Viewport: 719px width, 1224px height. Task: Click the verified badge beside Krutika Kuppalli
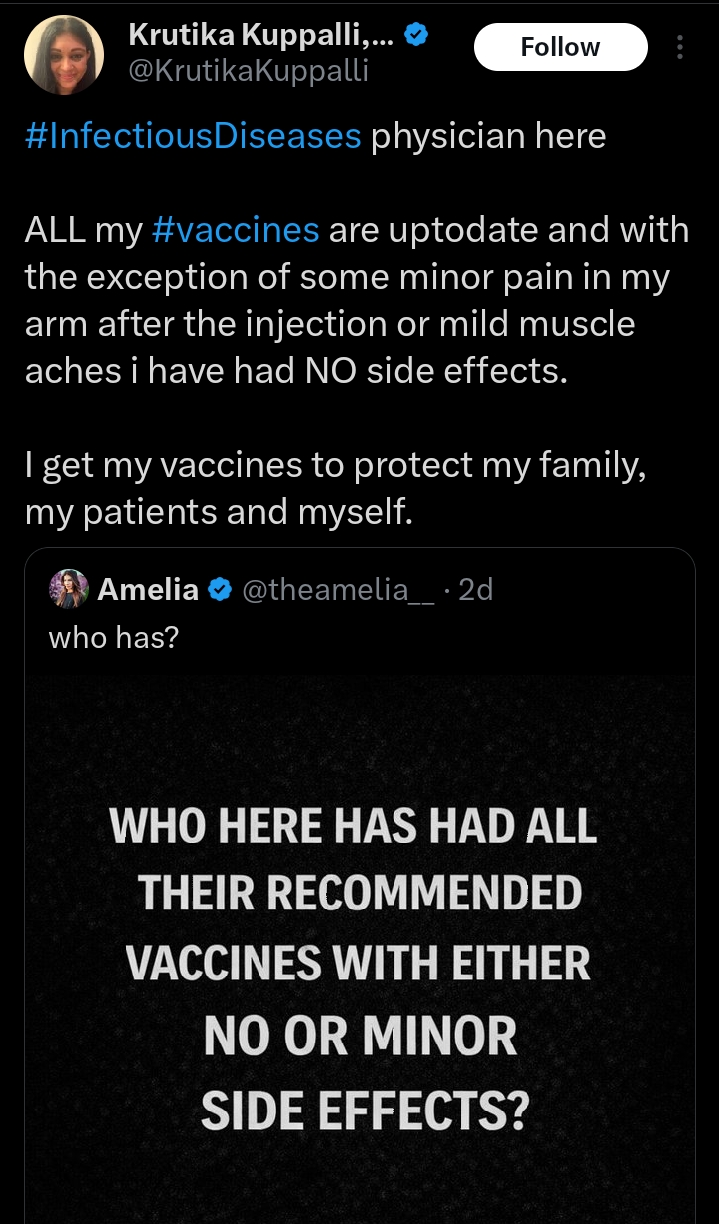point(416,37)
